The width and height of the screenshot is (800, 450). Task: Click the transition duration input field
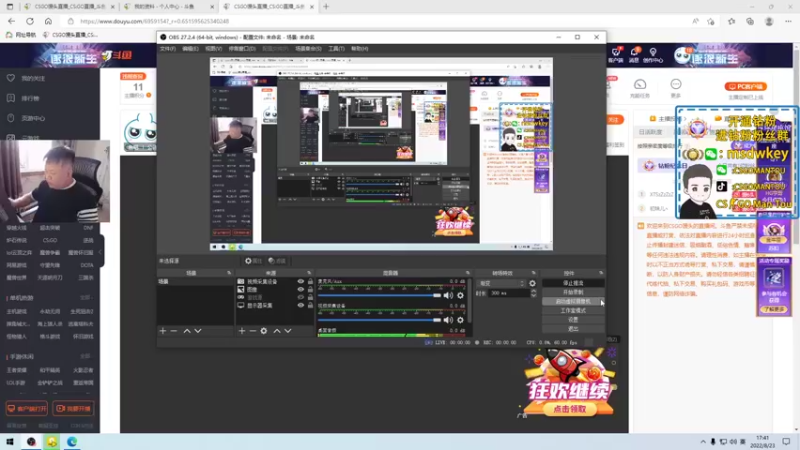coord(508,293)
